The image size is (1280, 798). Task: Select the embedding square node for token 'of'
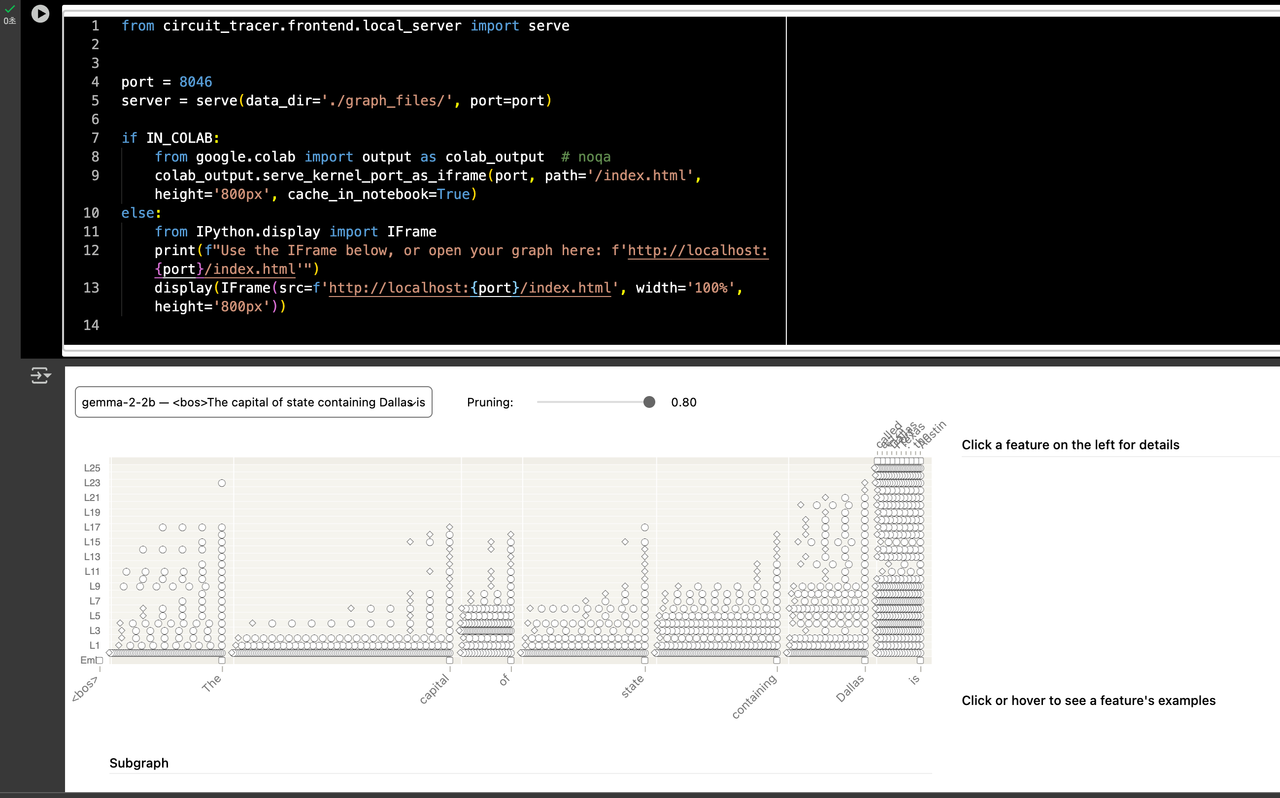(511, 660)
